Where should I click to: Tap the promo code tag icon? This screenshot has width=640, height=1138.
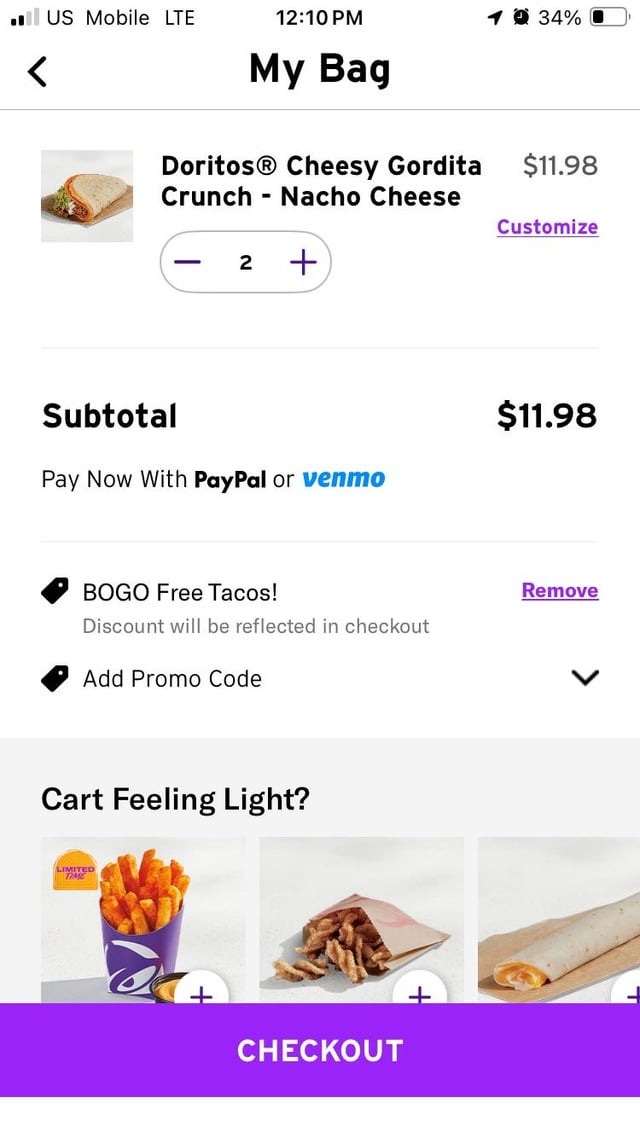(55, 679)
